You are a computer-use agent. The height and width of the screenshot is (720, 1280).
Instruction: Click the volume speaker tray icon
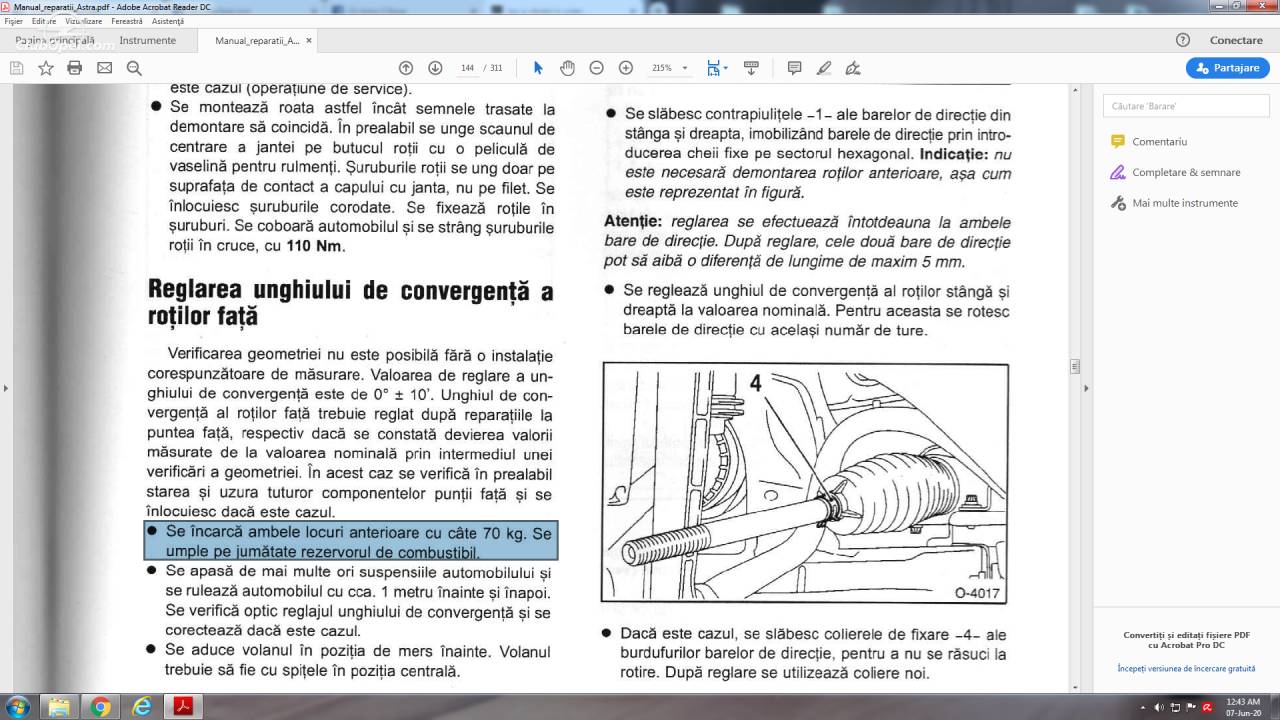(1160, 707)
